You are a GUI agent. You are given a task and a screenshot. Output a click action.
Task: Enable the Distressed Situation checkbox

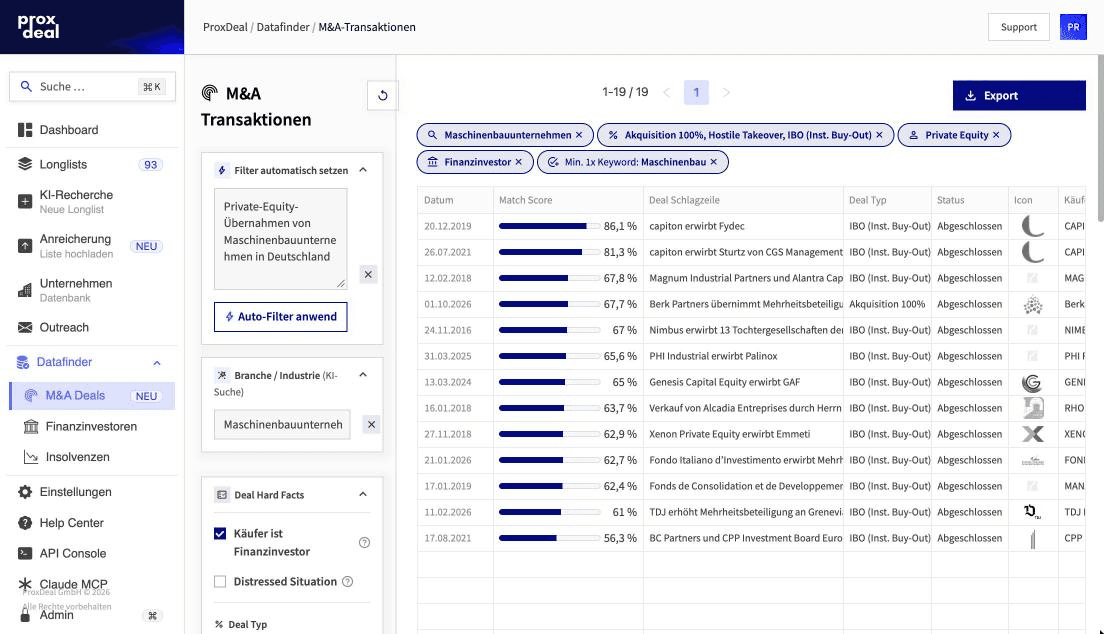point(220,582)
